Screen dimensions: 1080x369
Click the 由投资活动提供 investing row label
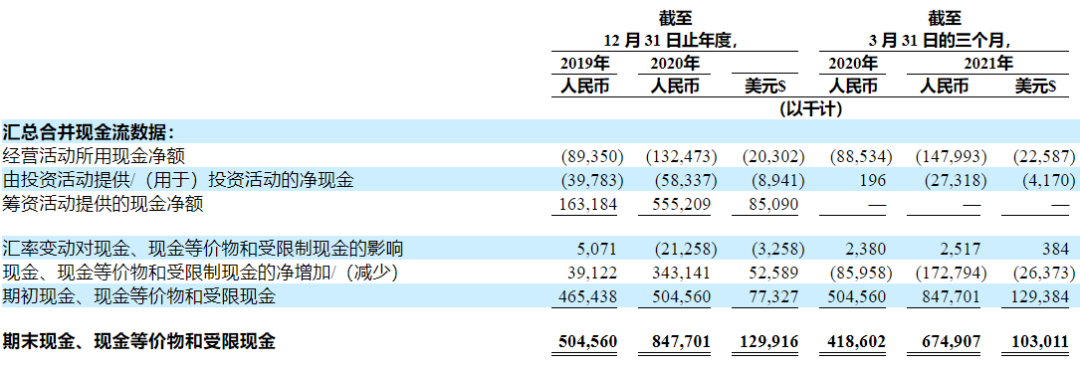click(x=178, y=180)
